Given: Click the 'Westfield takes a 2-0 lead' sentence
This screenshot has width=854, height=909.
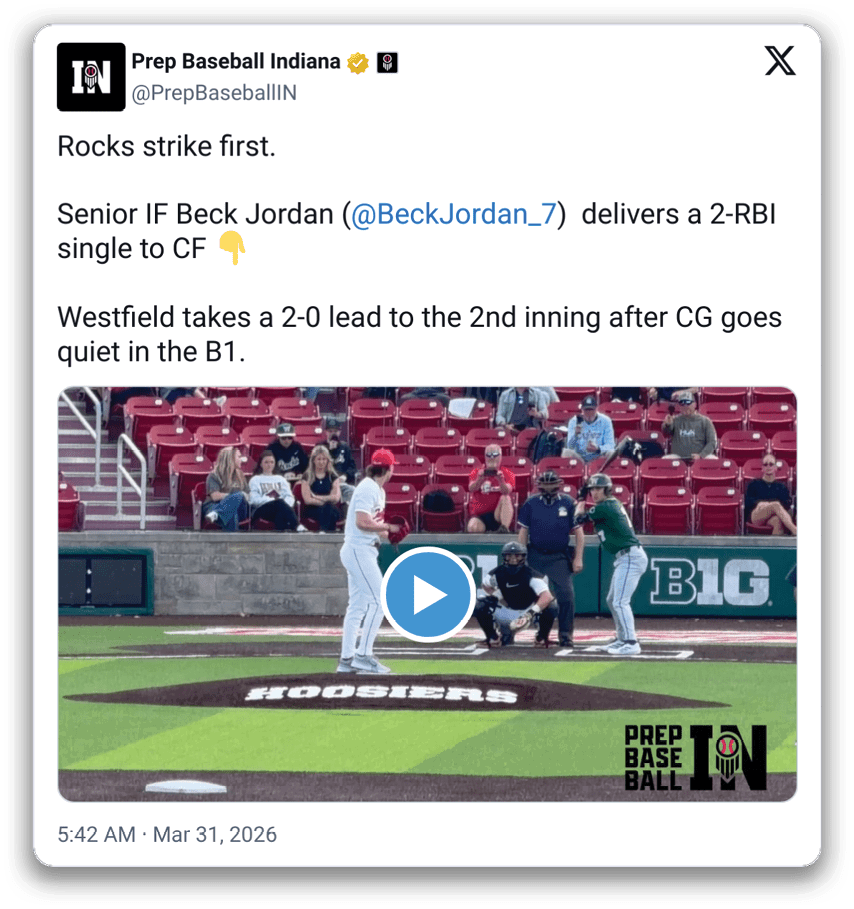Looking at the screenshot, I should coord(419,334).
